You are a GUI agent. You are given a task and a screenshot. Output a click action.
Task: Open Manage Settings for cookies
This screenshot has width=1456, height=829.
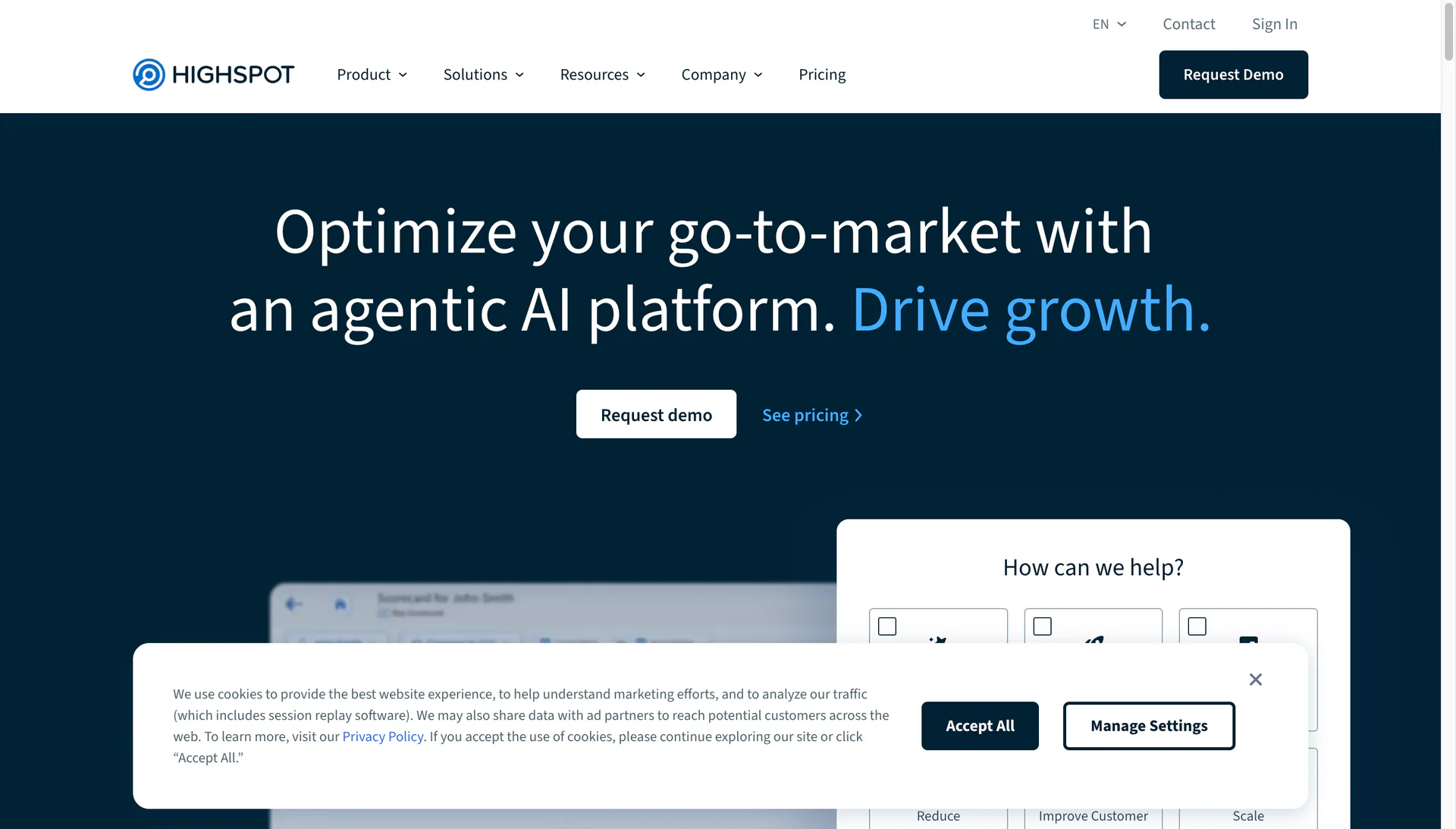[1149, 726]
